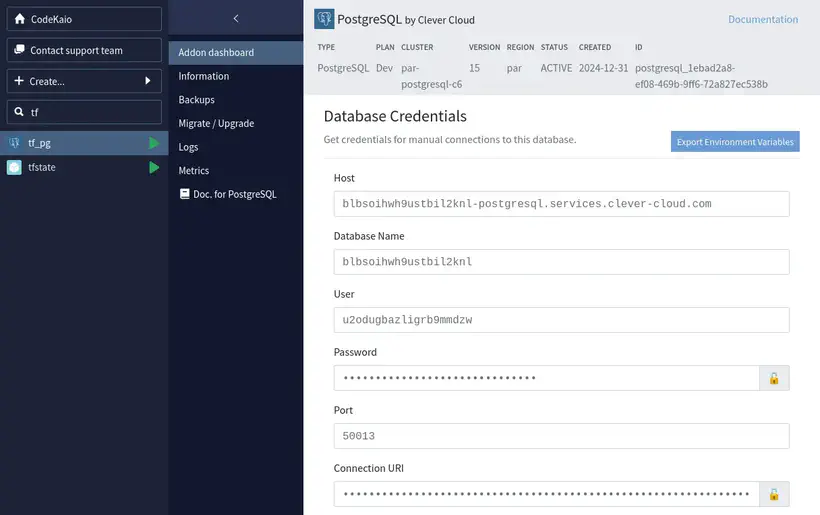Viewport: 820px width, 515px height.
Task: Collapse the addon menu with chevron
Action: [235, 19]
